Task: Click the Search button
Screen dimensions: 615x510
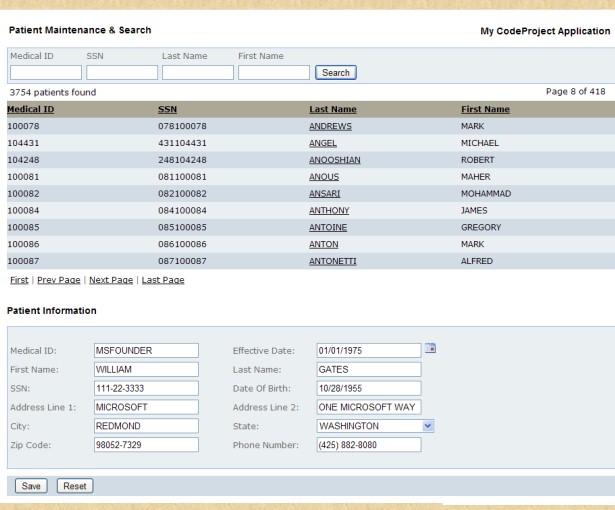Action: [x=336, y=73]
